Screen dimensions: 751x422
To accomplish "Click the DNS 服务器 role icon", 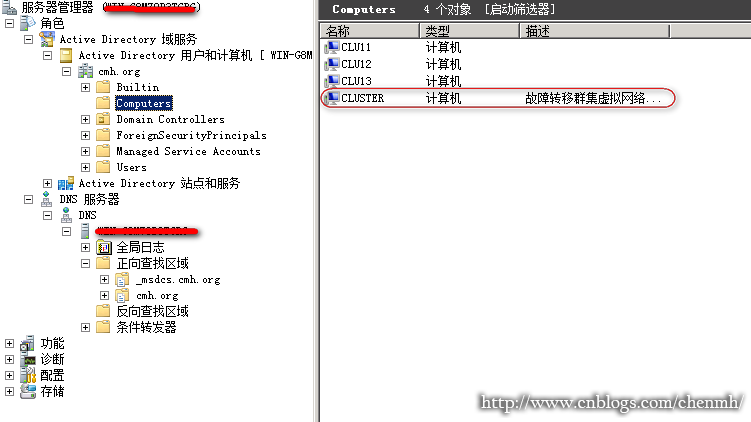I will [x=46, y=199].
